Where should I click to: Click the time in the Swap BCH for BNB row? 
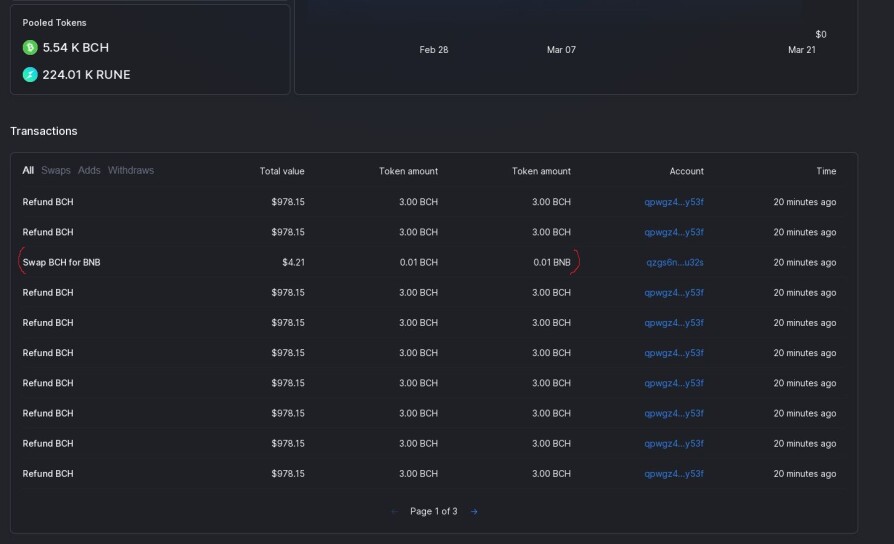pos(804,262)
